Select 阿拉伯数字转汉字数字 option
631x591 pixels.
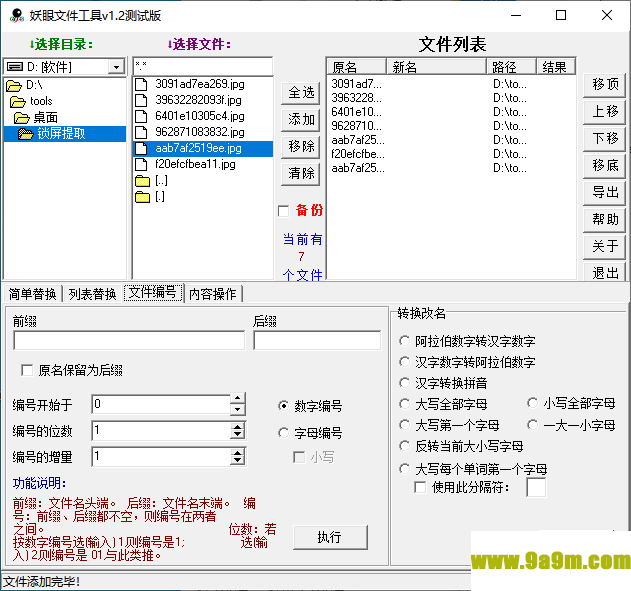pyautogui.click(x=404, y=341)
